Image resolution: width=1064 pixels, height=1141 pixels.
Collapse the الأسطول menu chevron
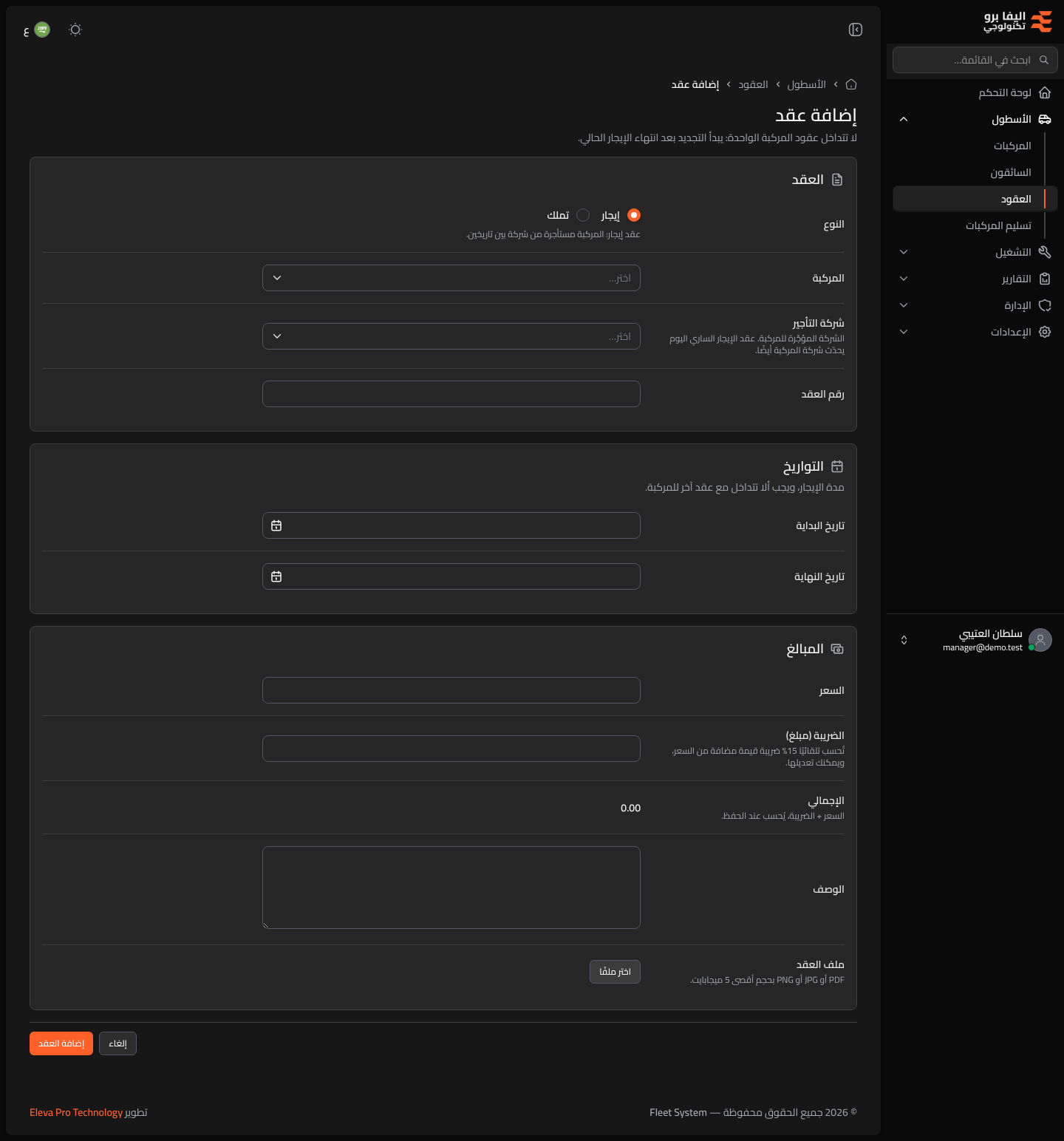pyautogui.click(x=904, y=119)
